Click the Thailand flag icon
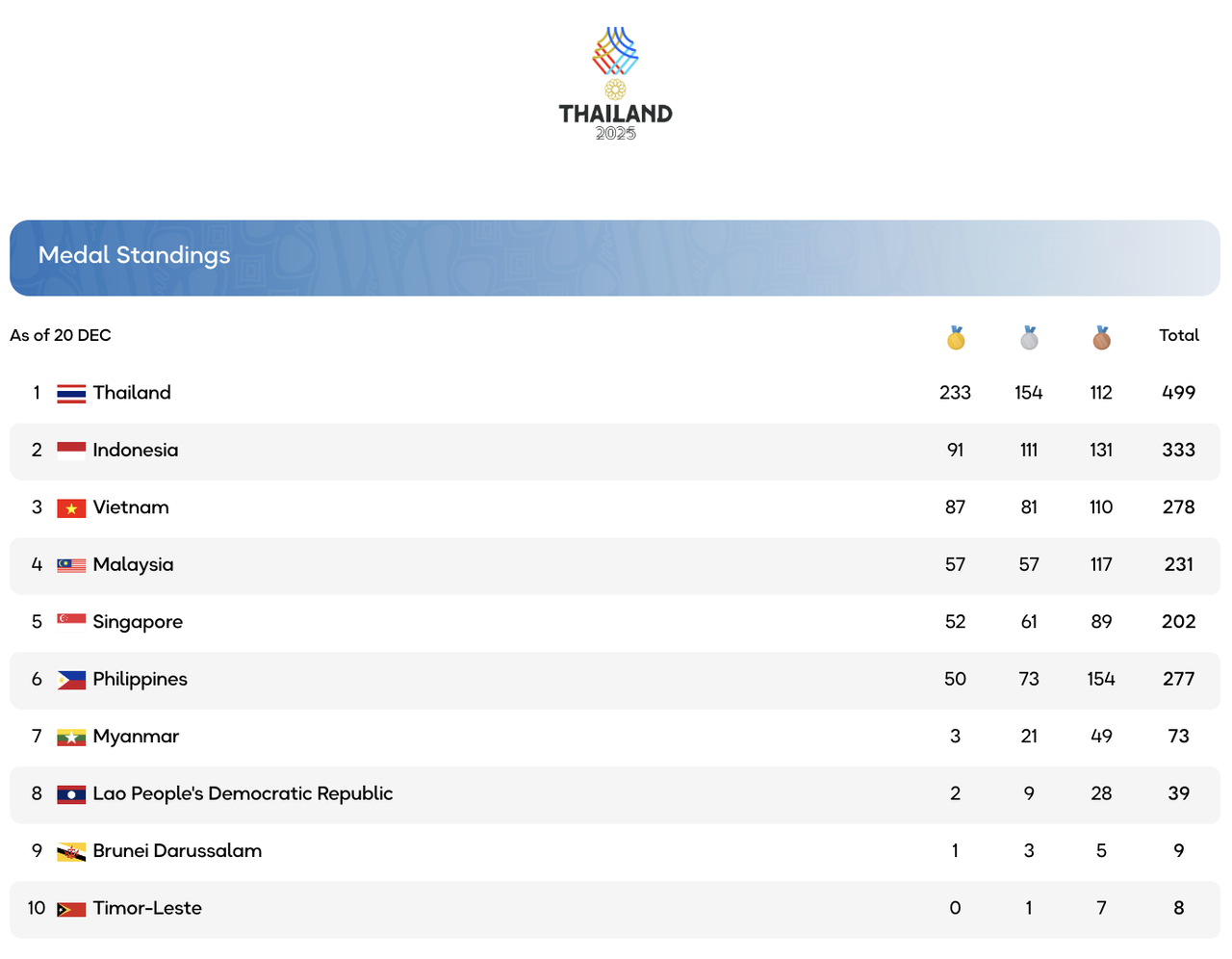 click(x=71, y=393)
